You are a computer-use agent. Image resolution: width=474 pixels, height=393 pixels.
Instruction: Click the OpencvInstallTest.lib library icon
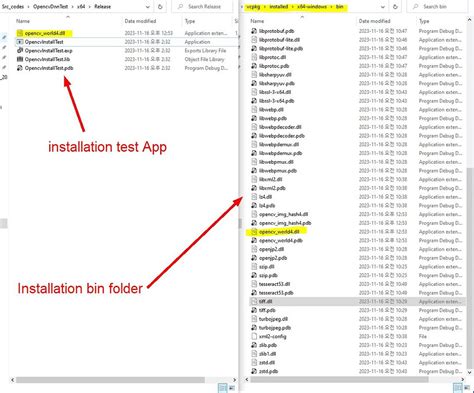pos(20,59)
